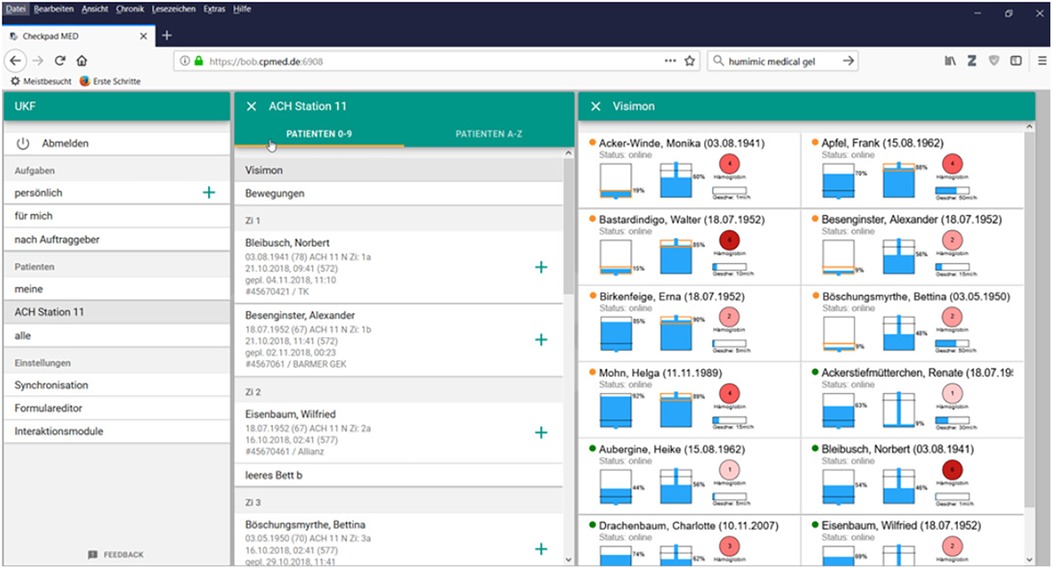Close the ACH Station 11 panel
Screen dimensions: 1052x568
[x=251, y=106]
